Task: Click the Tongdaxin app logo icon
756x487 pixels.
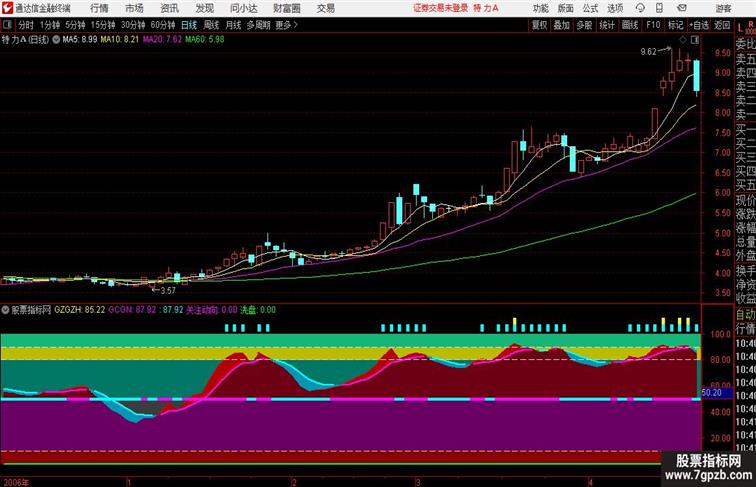Action: 7,8
